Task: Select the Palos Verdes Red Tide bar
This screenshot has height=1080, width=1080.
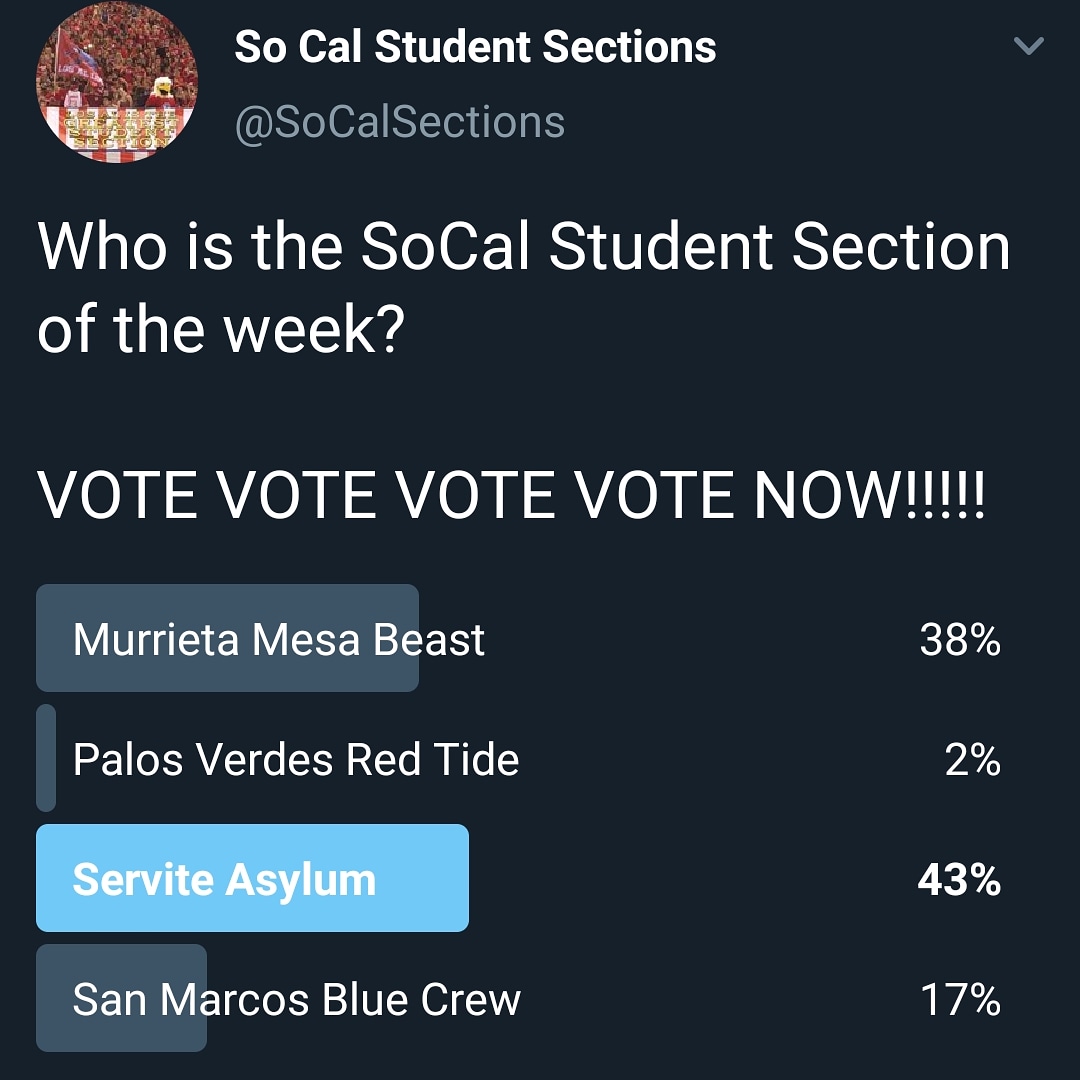Action: click(x=44, y=759)
